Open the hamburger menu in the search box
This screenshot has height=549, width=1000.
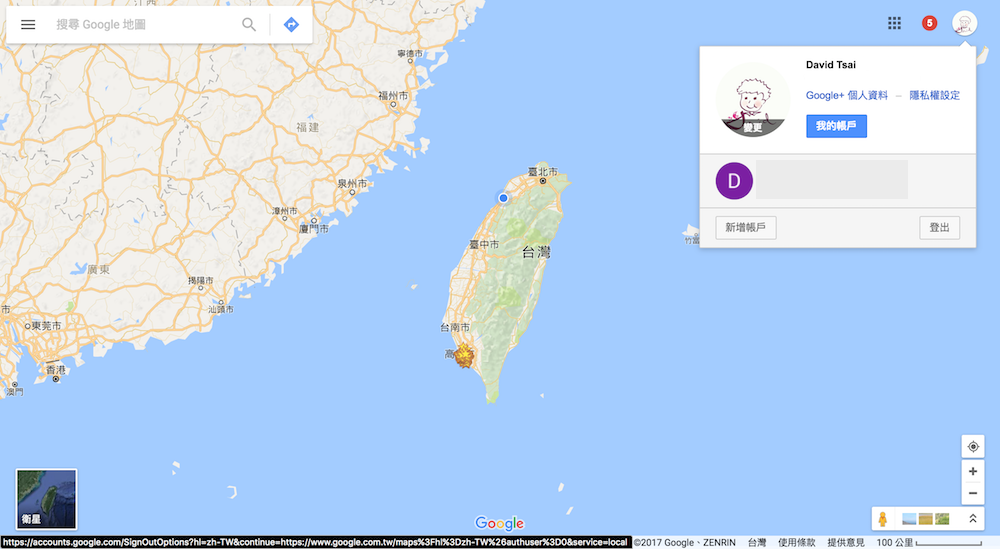[28, 25]
